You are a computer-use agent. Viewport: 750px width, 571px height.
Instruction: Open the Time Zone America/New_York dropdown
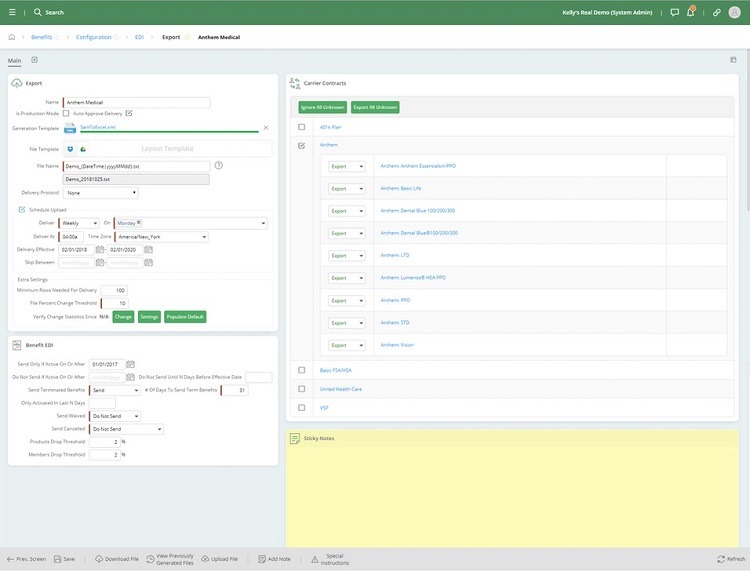162,237
